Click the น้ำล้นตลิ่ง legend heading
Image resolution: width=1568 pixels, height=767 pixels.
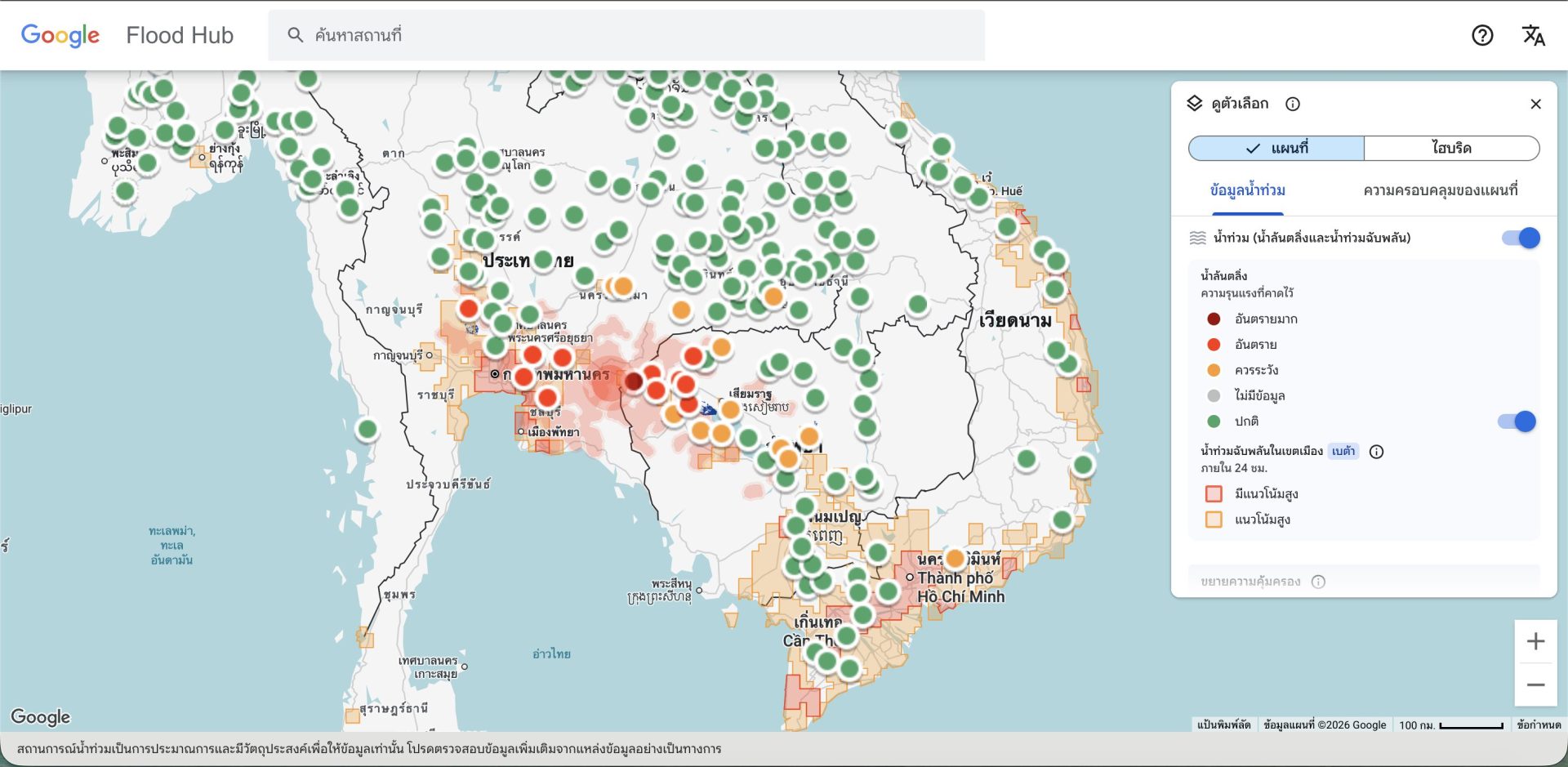click(1223, 275)
